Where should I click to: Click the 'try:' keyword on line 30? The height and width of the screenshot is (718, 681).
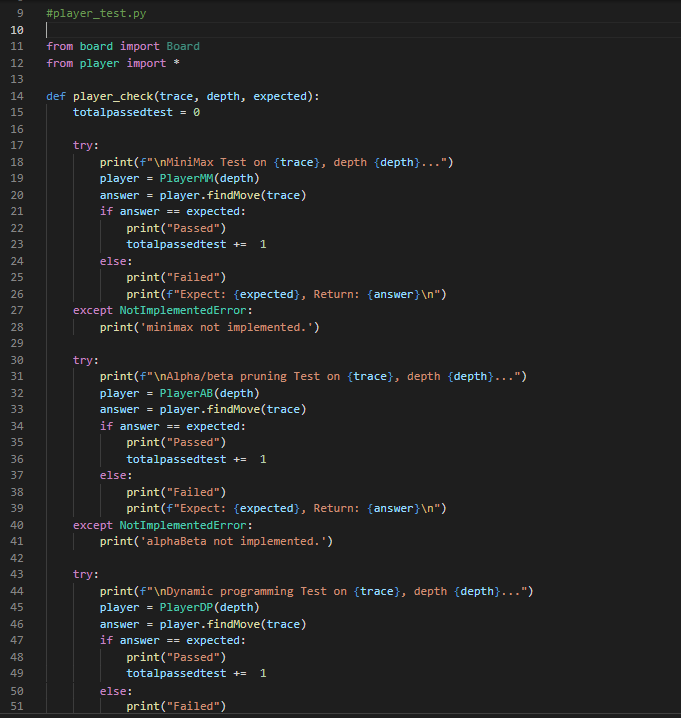pyautogui.click(x=86, y=360)
